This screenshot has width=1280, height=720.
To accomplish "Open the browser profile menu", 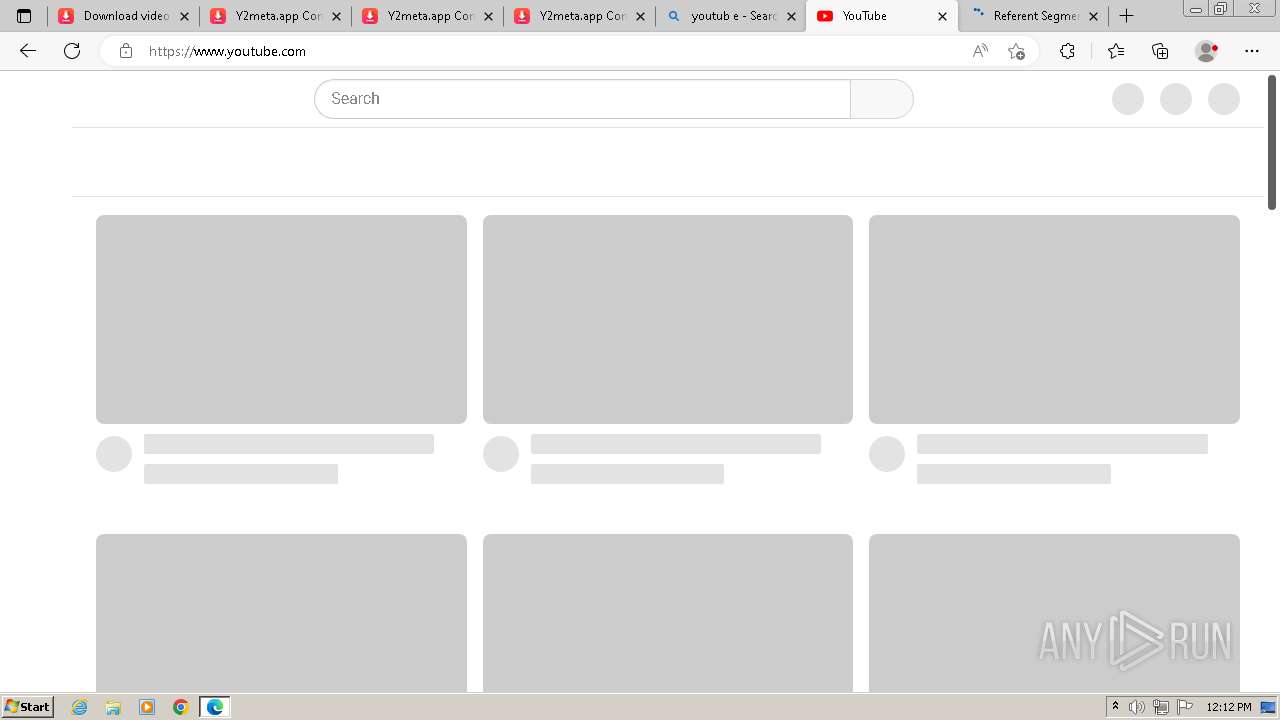I will (x=1207, y=51).
